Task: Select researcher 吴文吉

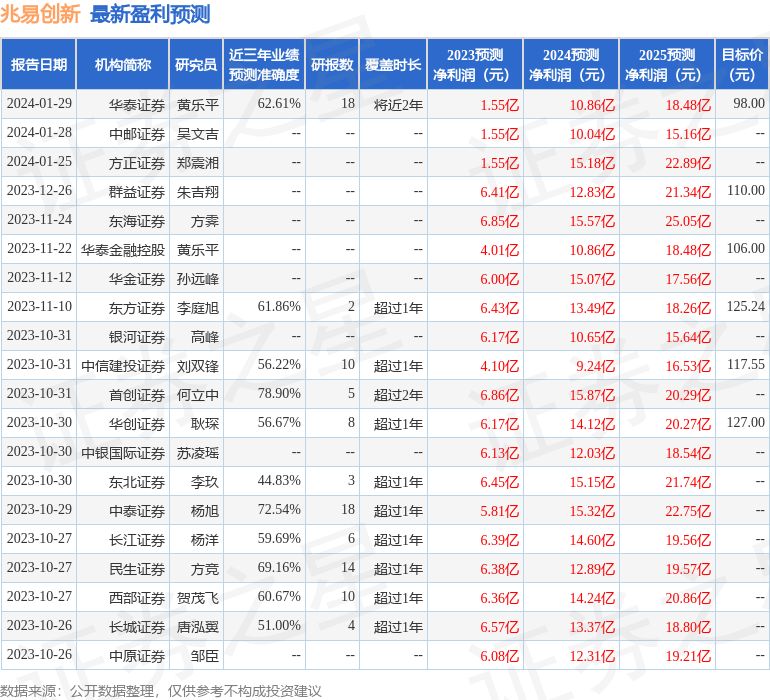Action: tap(198, 134)
